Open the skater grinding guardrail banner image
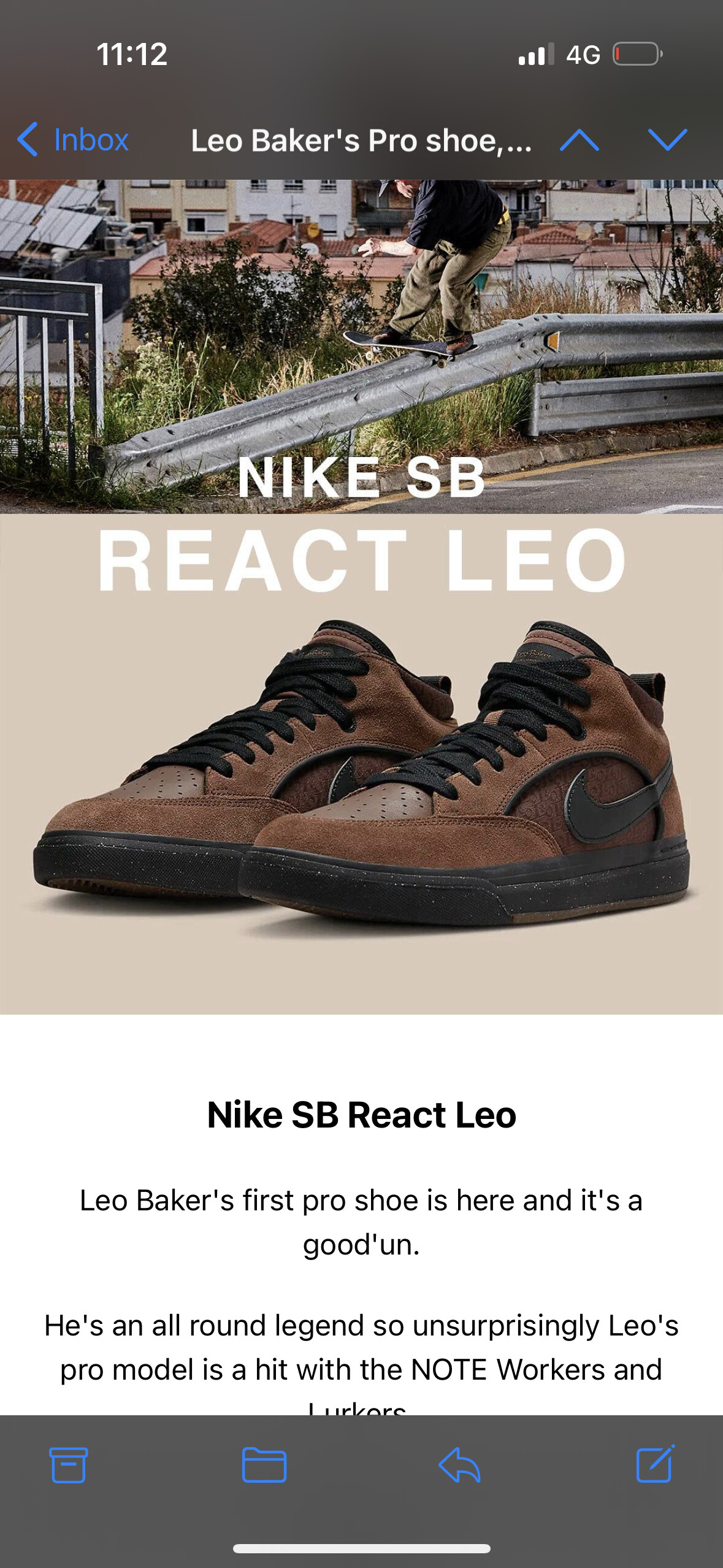The width and height of the screenshot is (723, 1568). pyautogui.click(x=361, y=346)
